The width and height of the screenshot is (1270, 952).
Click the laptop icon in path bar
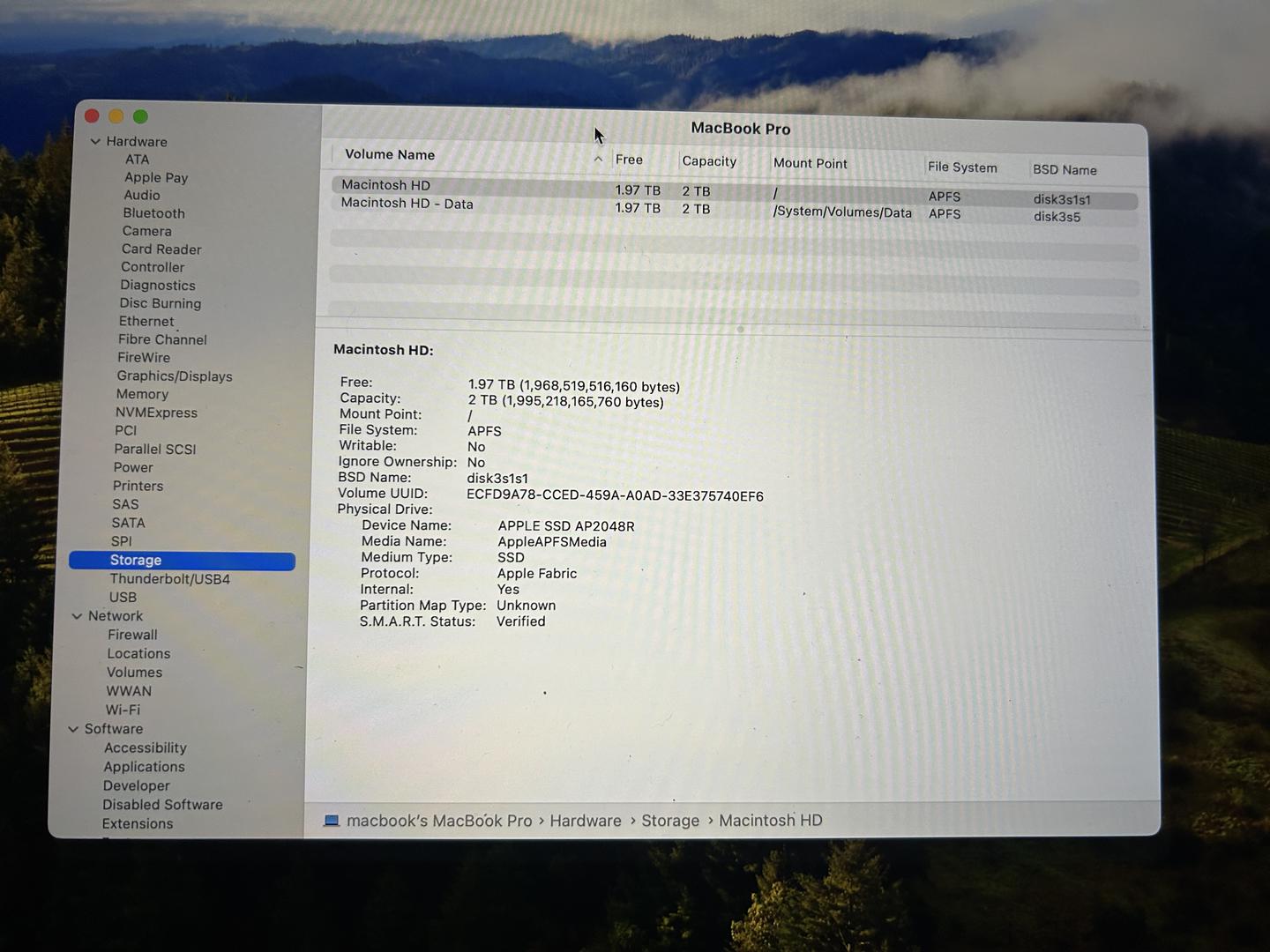coord(332,821)
